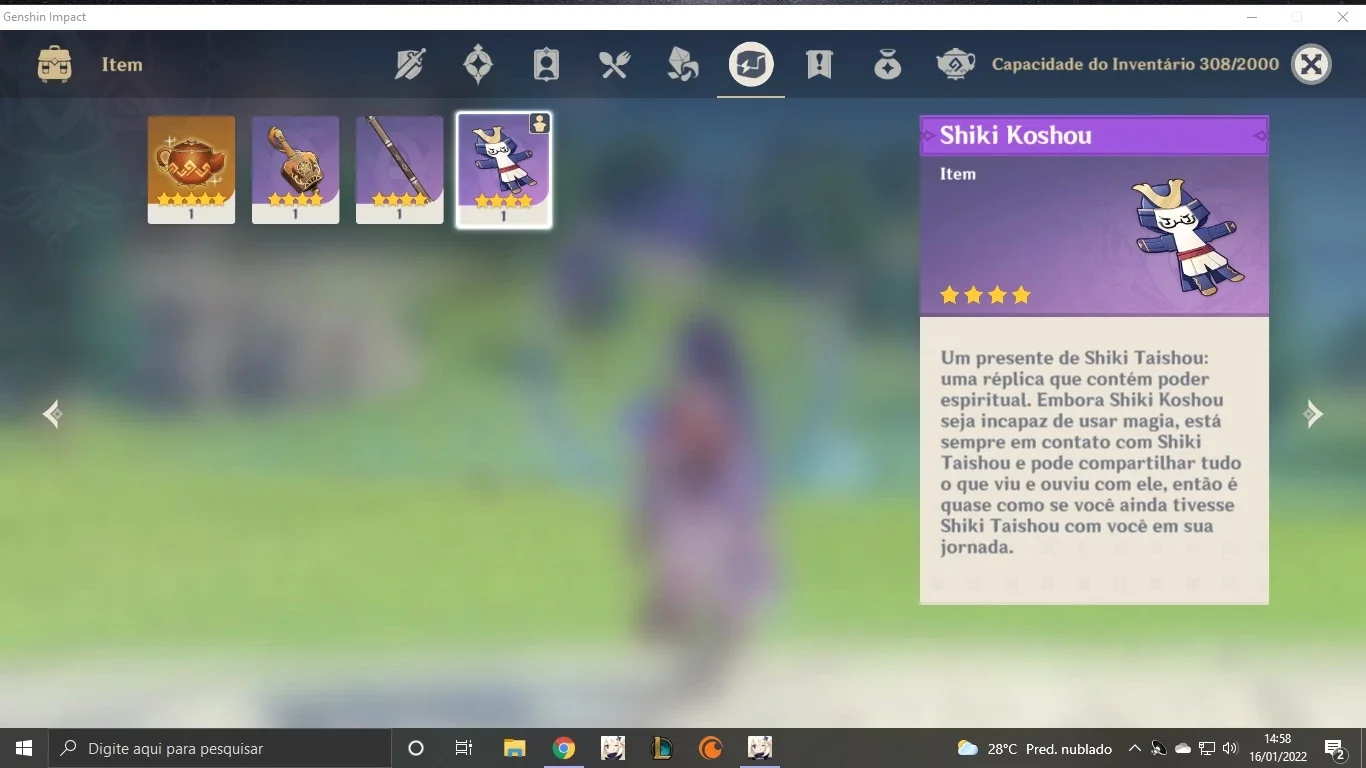Open the Precious Items pouch tab

[x=887, y=65]
